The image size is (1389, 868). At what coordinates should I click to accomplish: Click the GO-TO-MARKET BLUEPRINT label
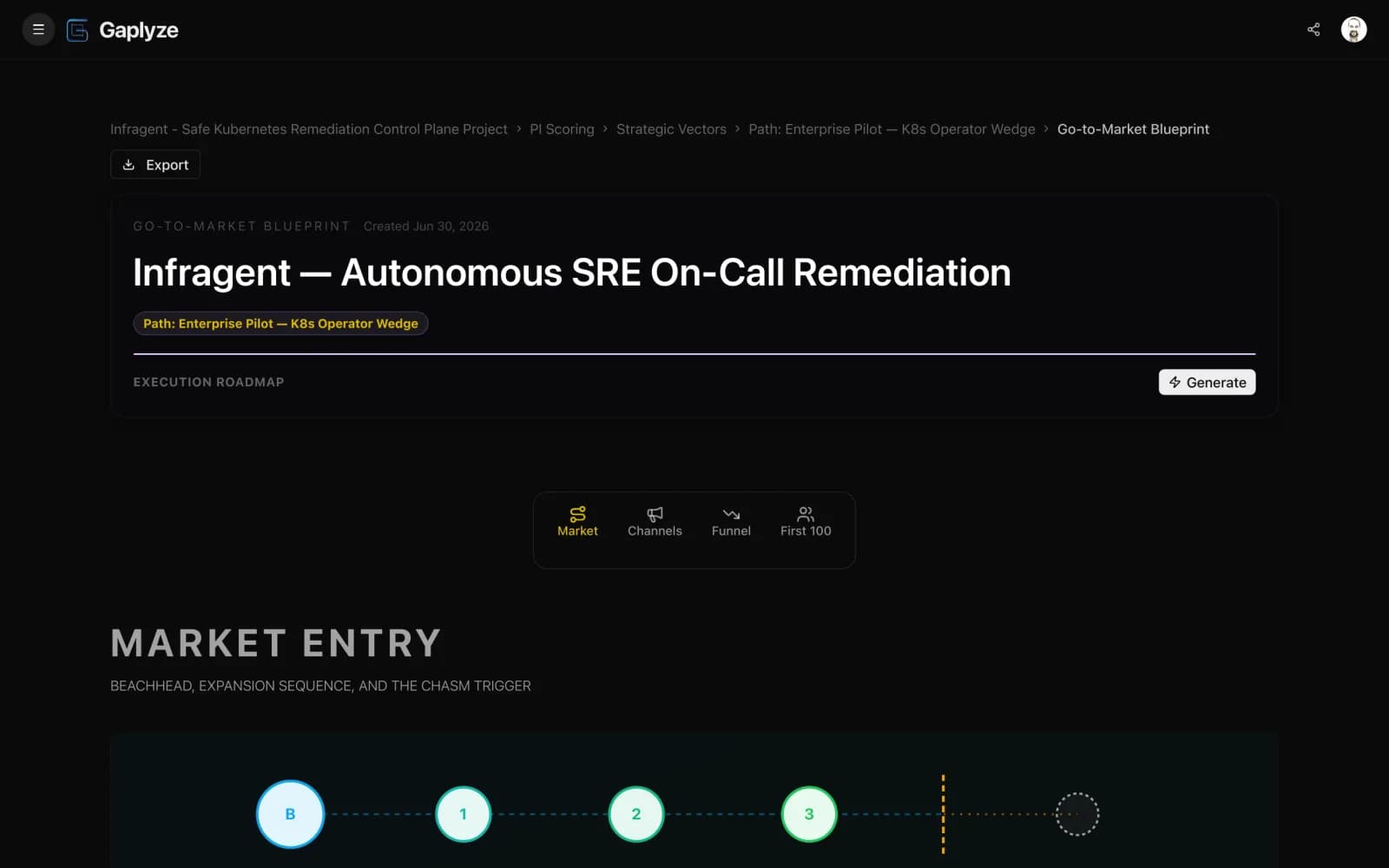click(x=241, y=227)
